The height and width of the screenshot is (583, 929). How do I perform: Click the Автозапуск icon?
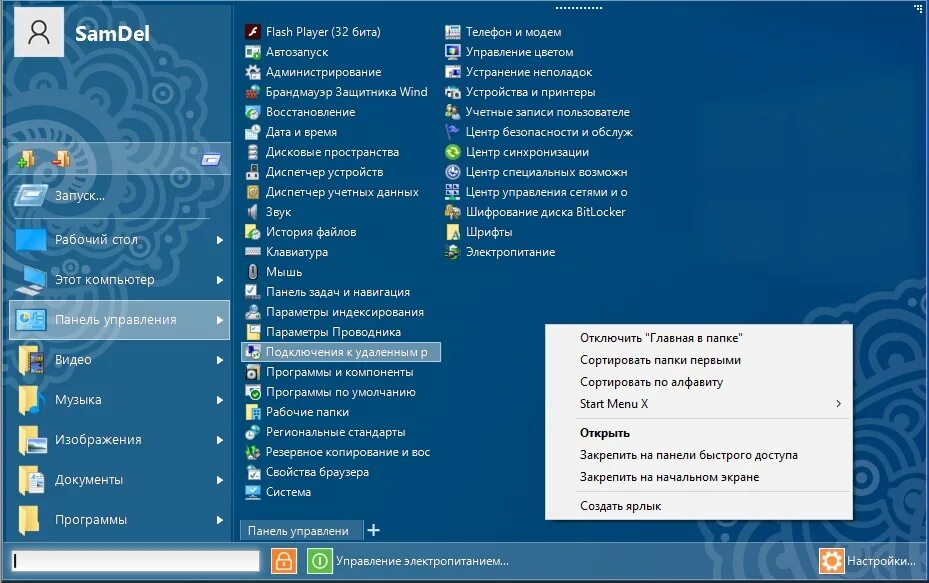pyautogui.click(x=253, y=52)
